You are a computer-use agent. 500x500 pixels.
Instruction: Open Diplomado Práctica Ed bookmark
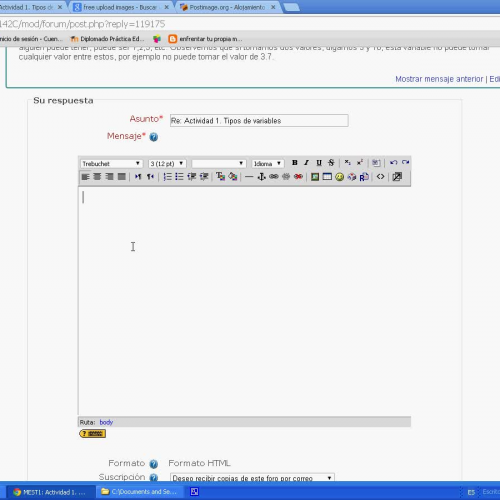107,39
